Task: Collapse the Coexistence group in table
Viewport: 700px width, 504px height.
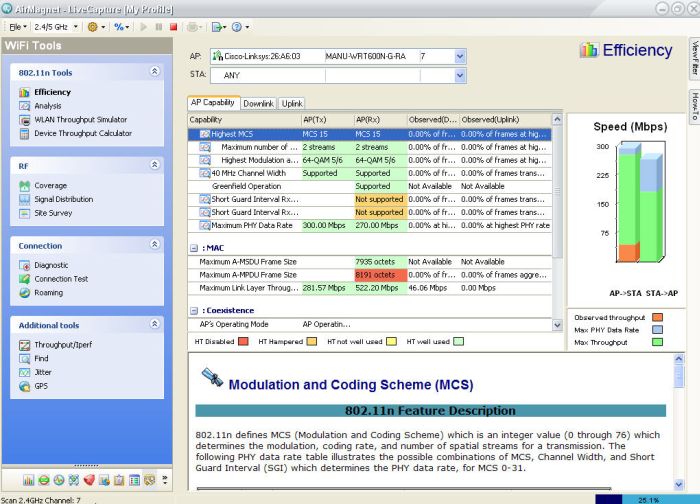Action: 194,311
